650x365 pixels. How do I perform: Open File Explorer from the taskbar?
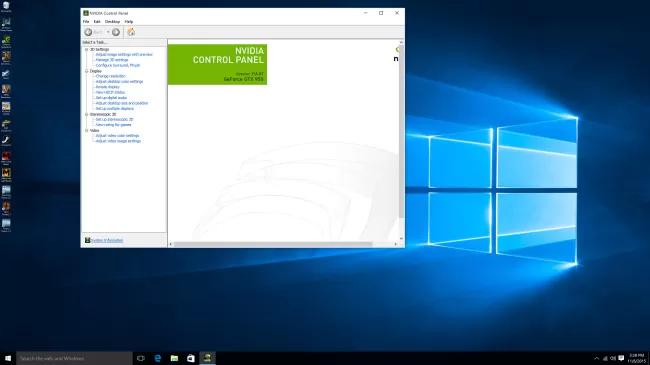[x=174, y=358]
